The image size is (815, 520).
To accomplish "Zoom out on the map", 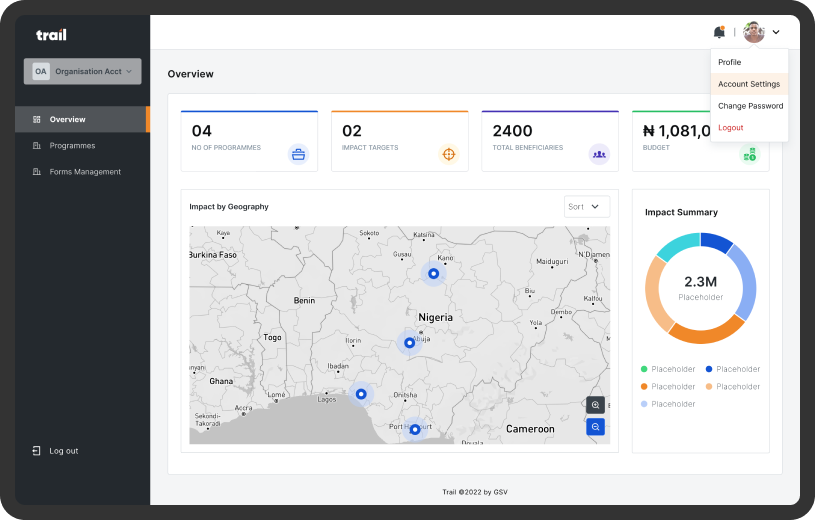I will [595, 427].
